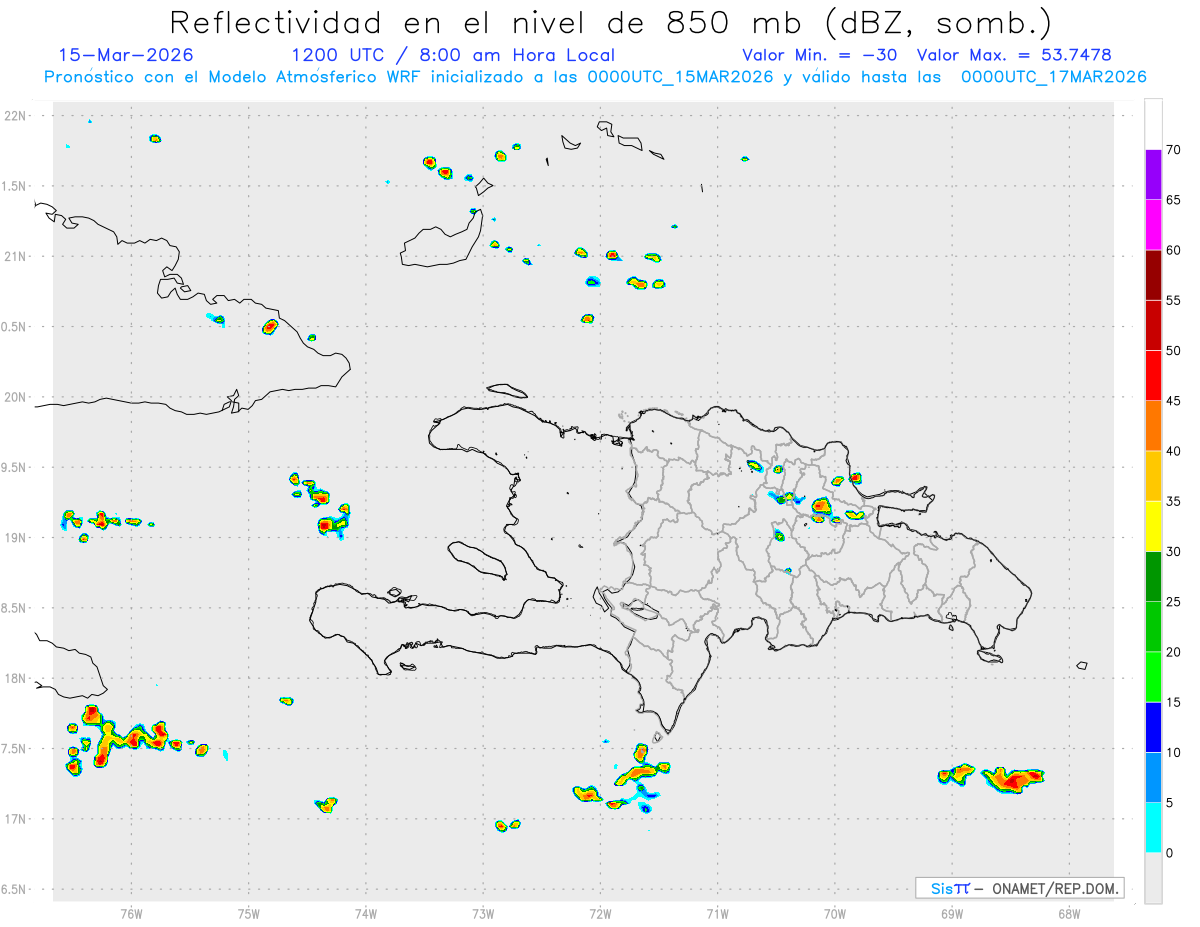Click the color scale value '0'

pos(1170,853)
